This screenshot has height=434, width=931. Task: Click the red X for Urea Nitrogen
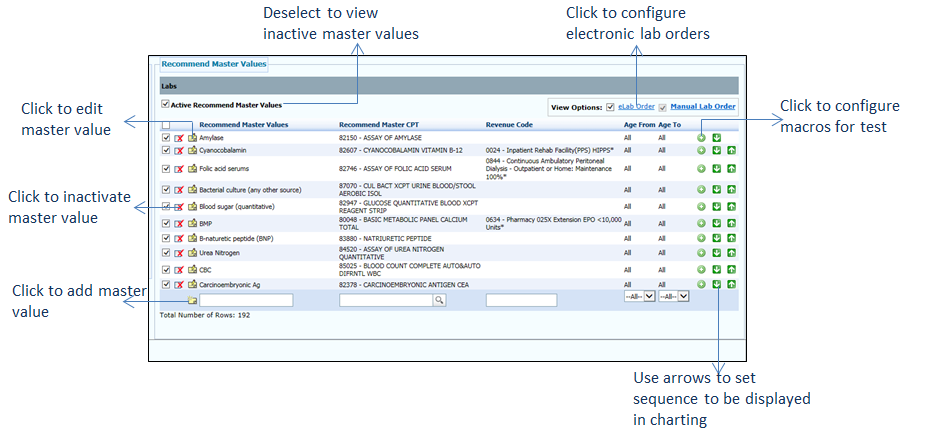pos(179,253)
